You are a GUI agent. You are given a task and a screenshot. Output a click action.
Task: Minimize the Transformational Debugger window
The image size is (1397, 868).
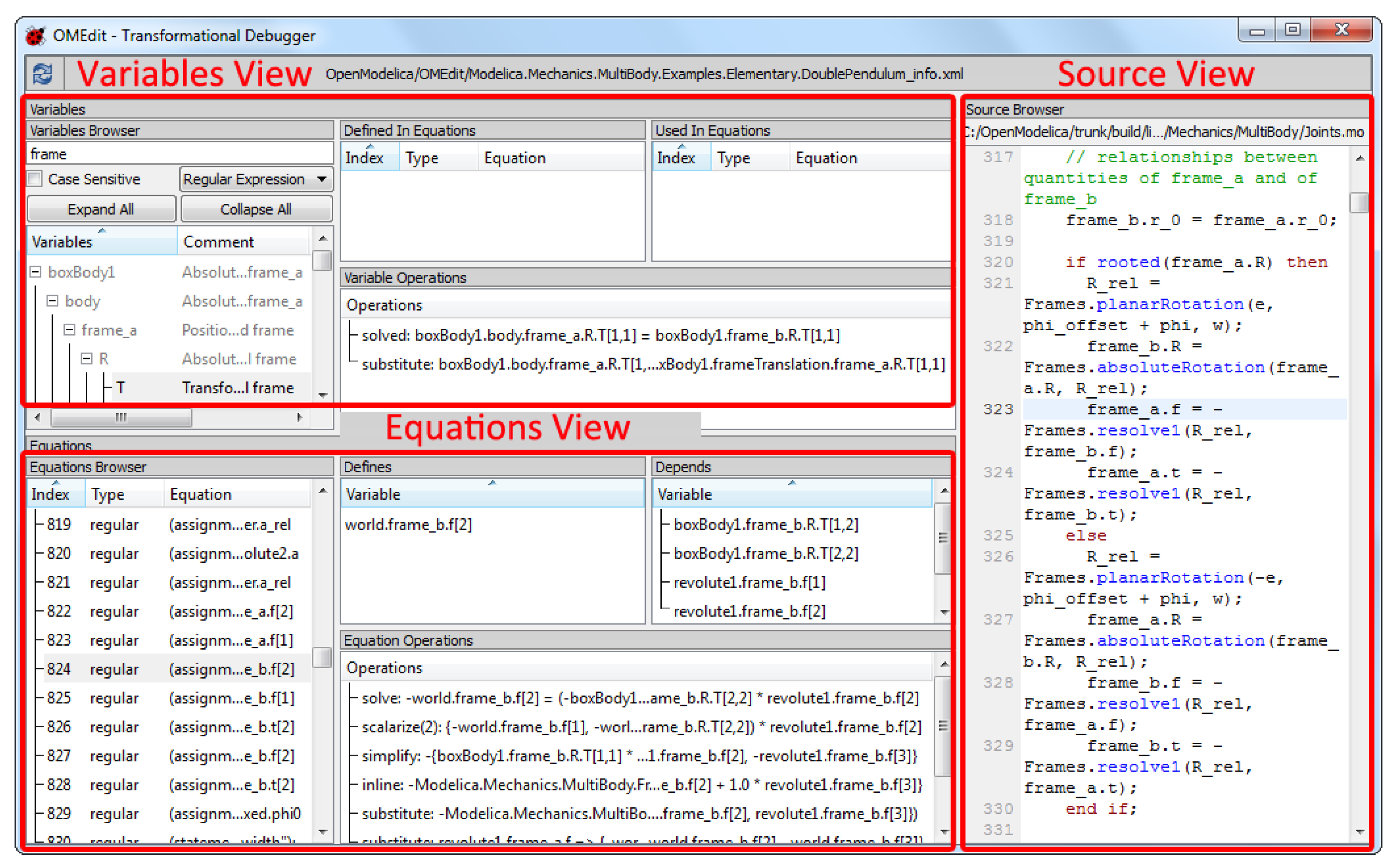(1256, 30)
